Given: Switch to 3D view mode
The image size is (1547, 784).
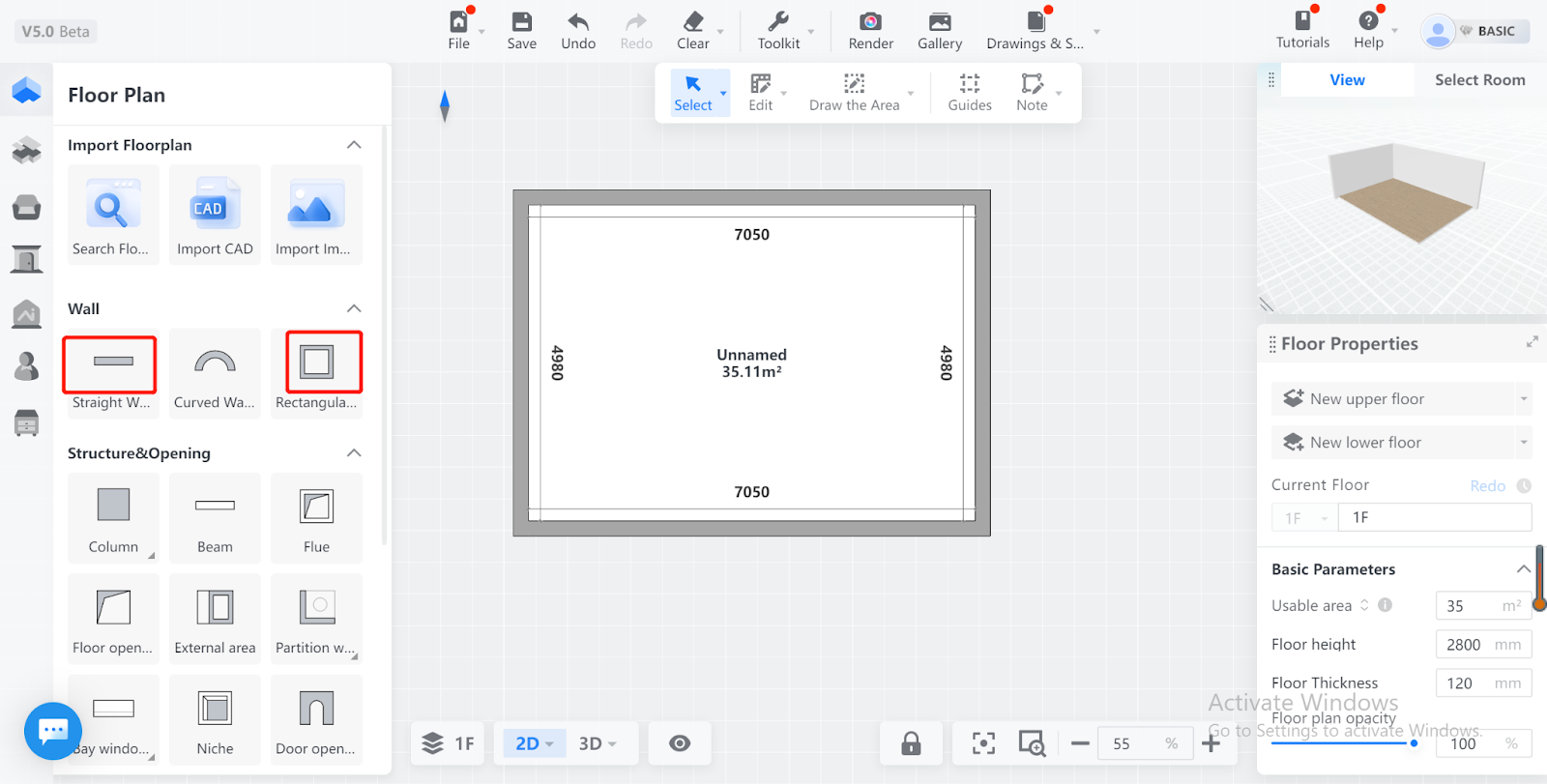Looking at the screenshot, I should coord(597,743).
